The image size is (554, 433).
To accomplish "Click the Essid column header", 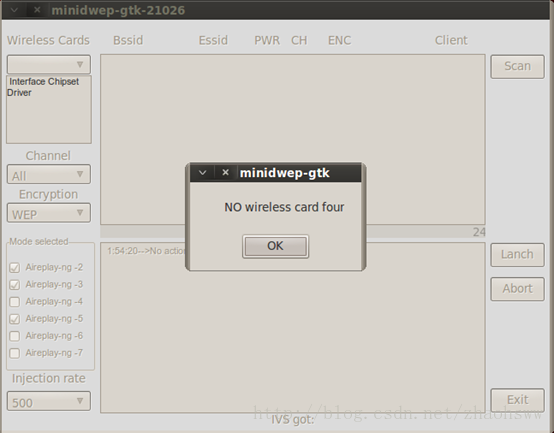I will pyautogui.click(x=213, y=40).
